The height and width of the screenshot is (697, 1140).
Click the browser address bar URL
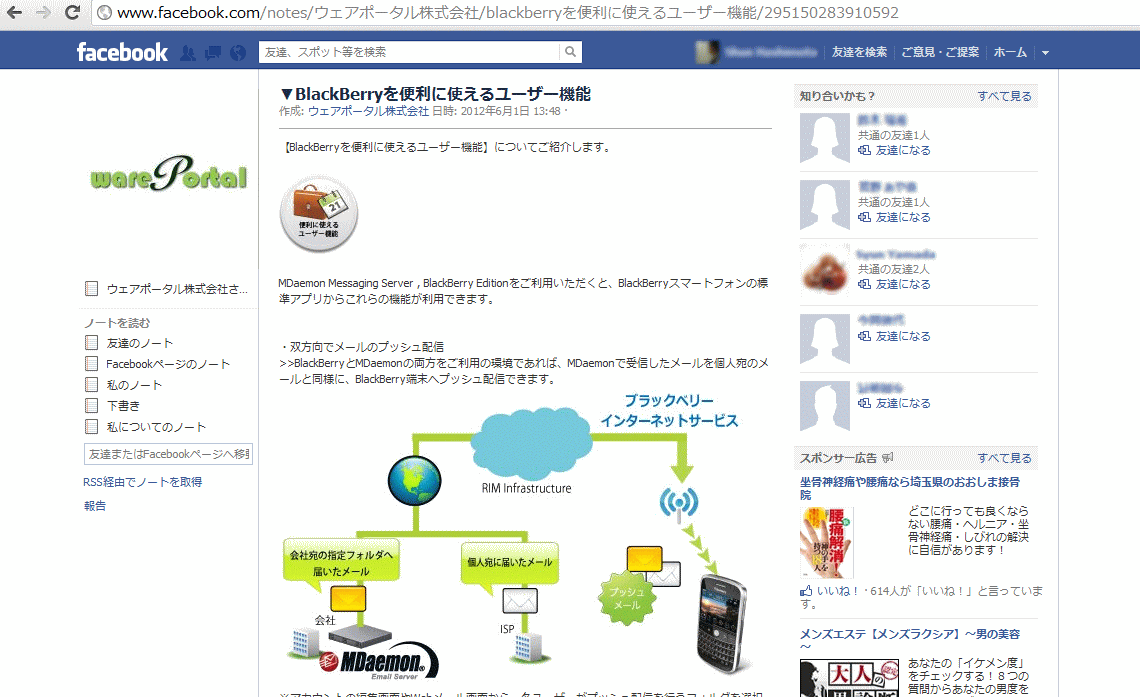point(507,12)
